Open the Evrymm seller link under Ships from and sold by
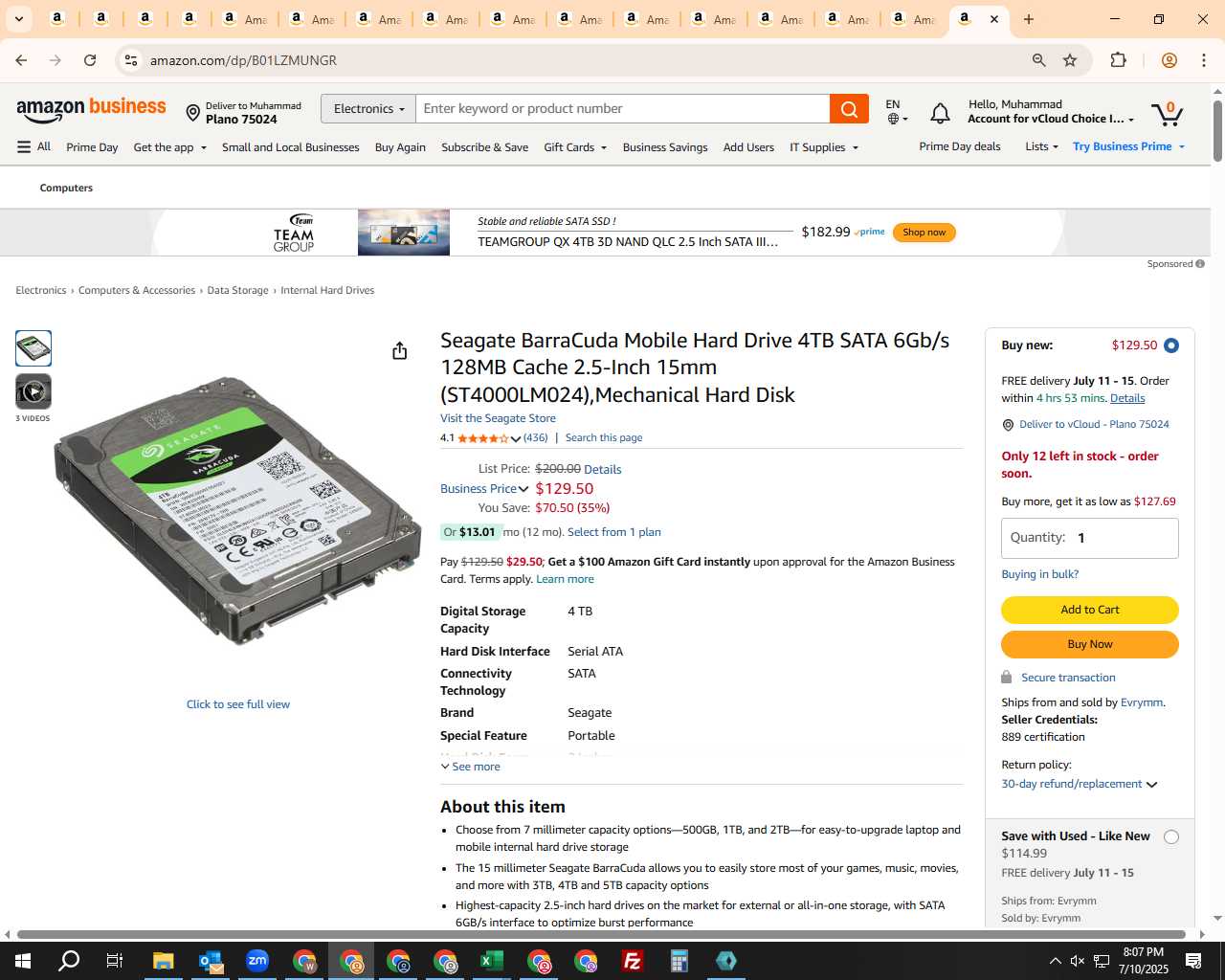Viewport: 1225px width, 980px height. (1141, 702)
